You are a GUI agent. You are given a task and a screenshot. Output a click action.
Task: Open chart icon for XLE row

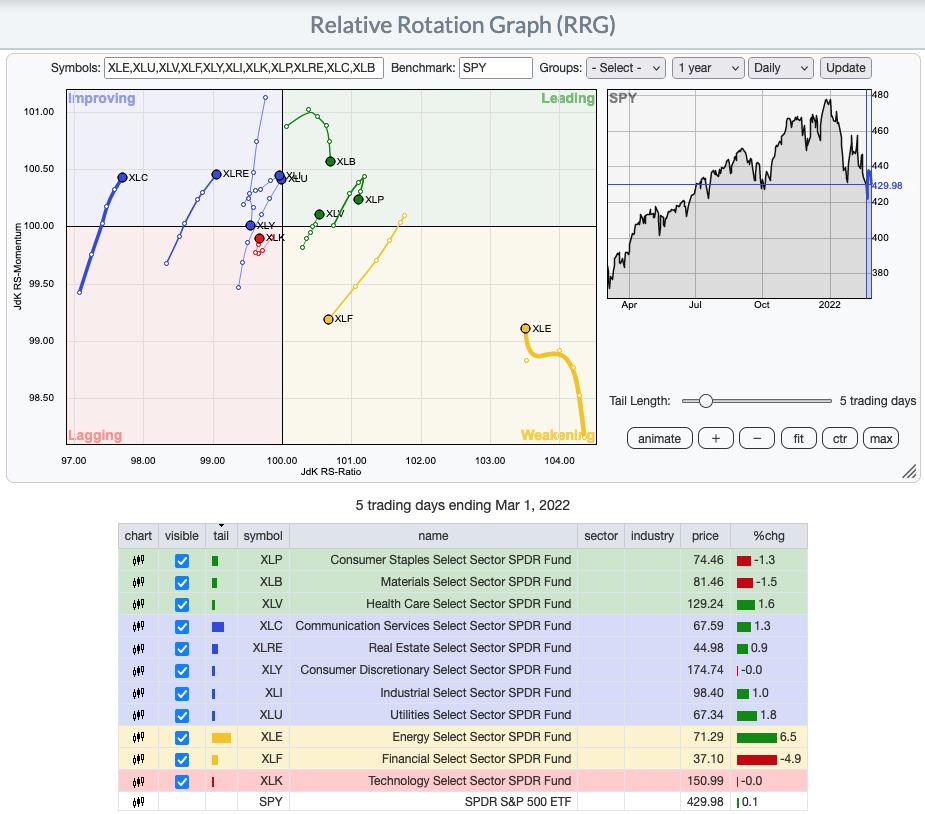tap(138, 737)
